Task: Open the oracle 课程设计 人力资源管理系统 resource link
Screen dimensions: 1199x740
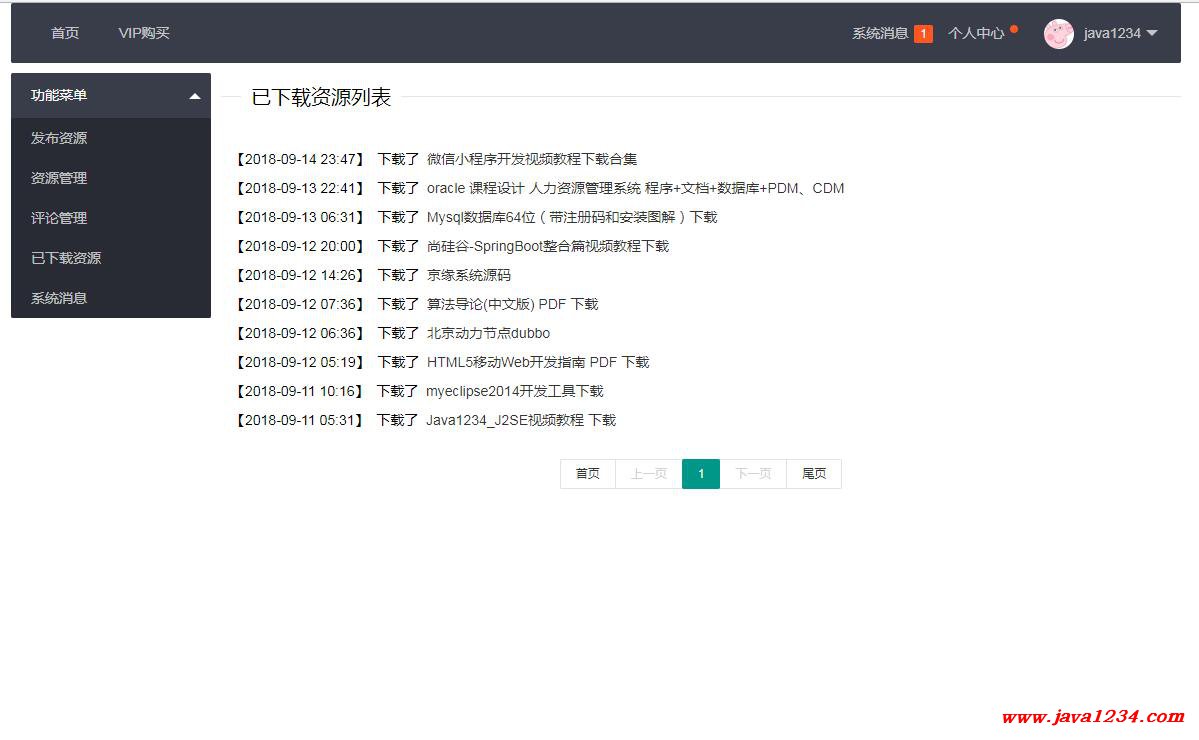Action: (635, 188)
